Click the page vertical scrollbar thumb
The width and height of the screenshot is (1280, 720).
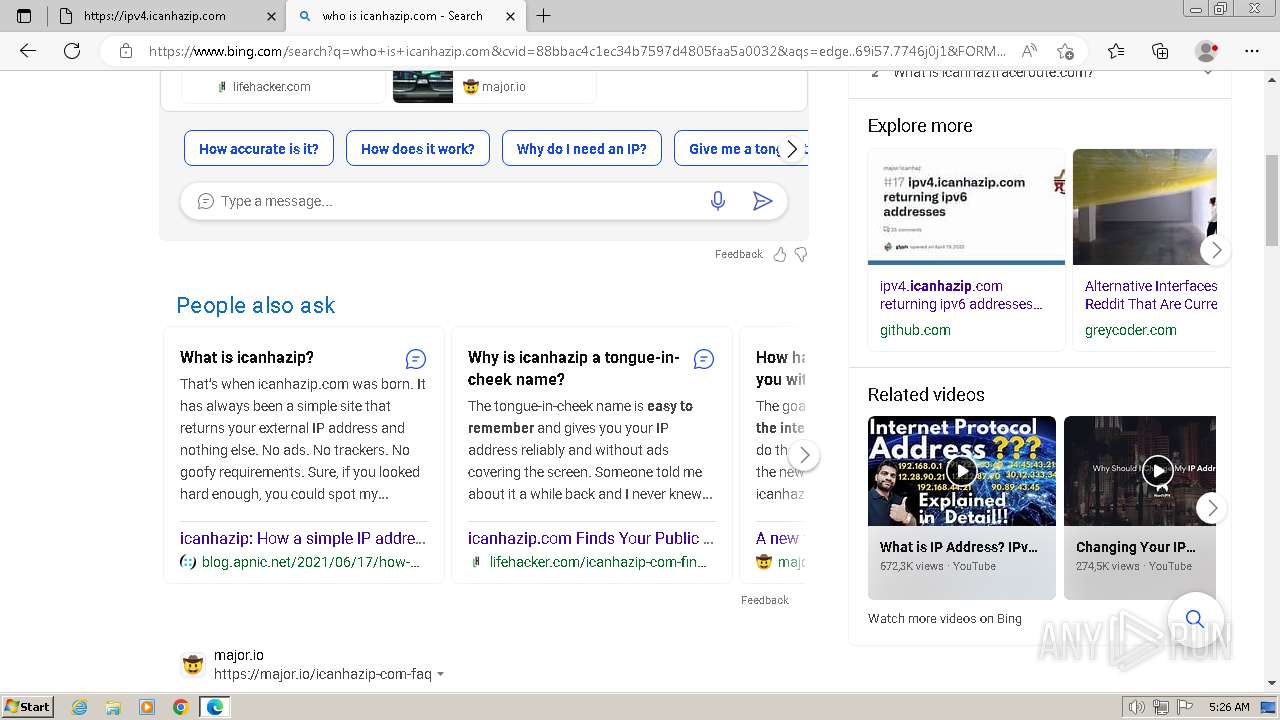coord(1272,199)
